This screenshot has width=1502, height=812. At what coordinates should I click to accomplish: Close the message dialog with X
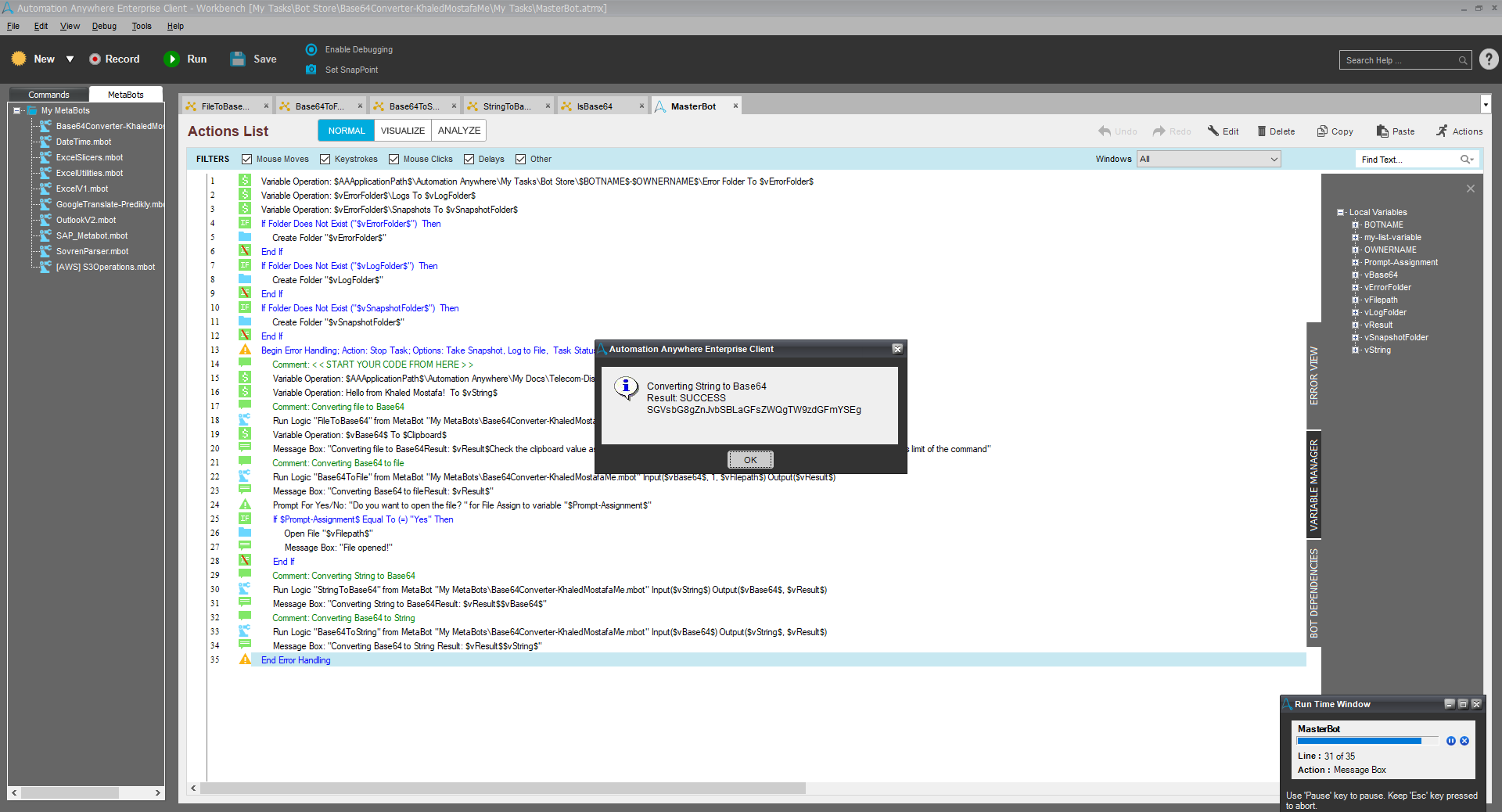pos(897,349)
